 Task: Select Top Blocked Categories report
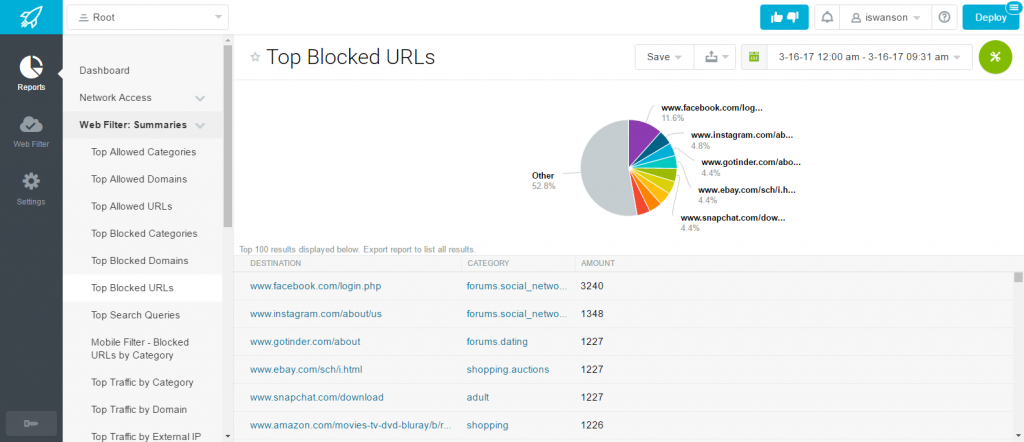click(x=142, y=234)
